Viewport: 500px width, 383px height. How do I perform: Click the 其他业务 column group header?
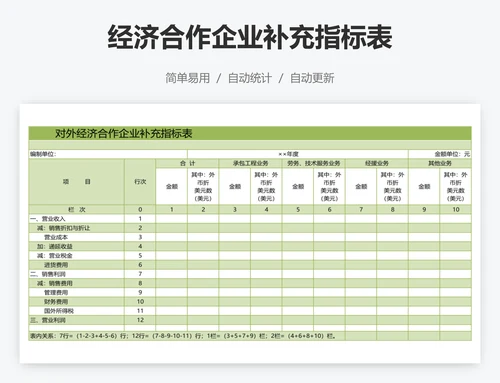click(440, 163)
